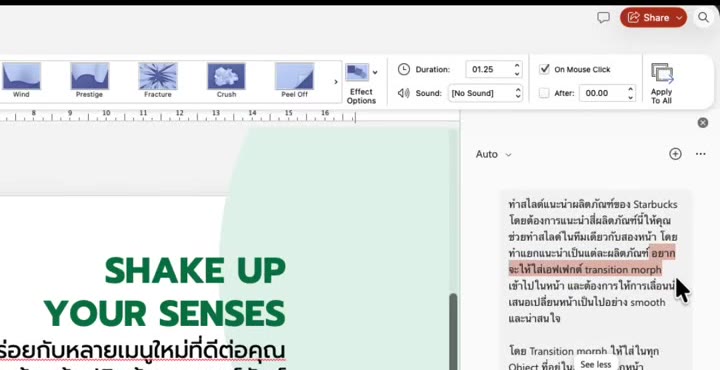720x370 pixels.
Task: Click the SHAKE UP YOUR SENSES heading
Action: tap(165, 292)
